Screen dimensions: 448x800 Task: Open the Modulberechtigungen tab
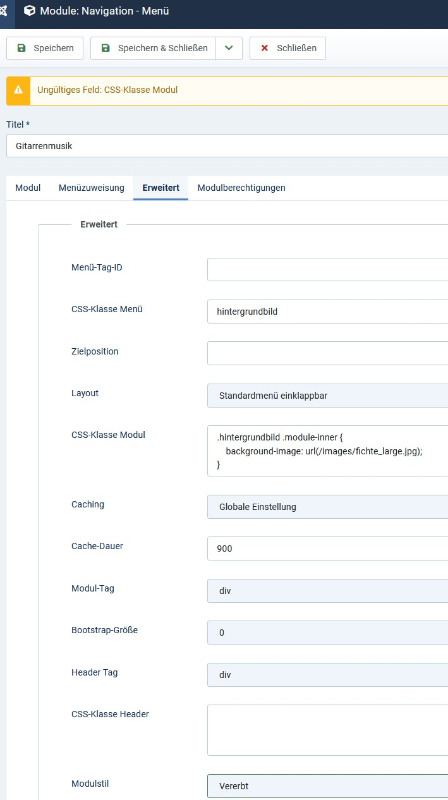(x=241, y=188)
